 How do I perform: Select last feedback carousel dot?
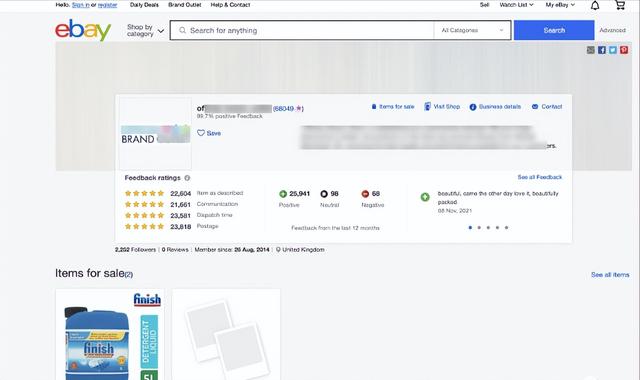[x=507, y=228]
